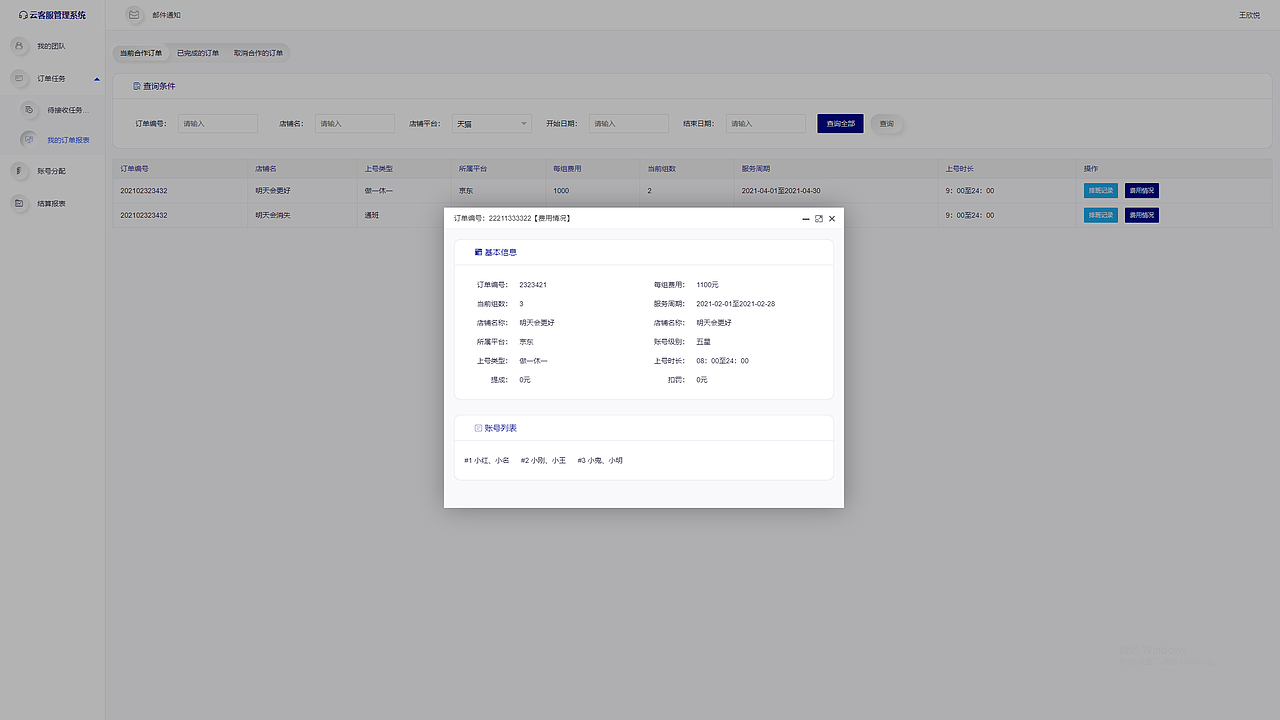Click the 订单任务 sidebar icon

pyautogui.click(x=19, y=78)
